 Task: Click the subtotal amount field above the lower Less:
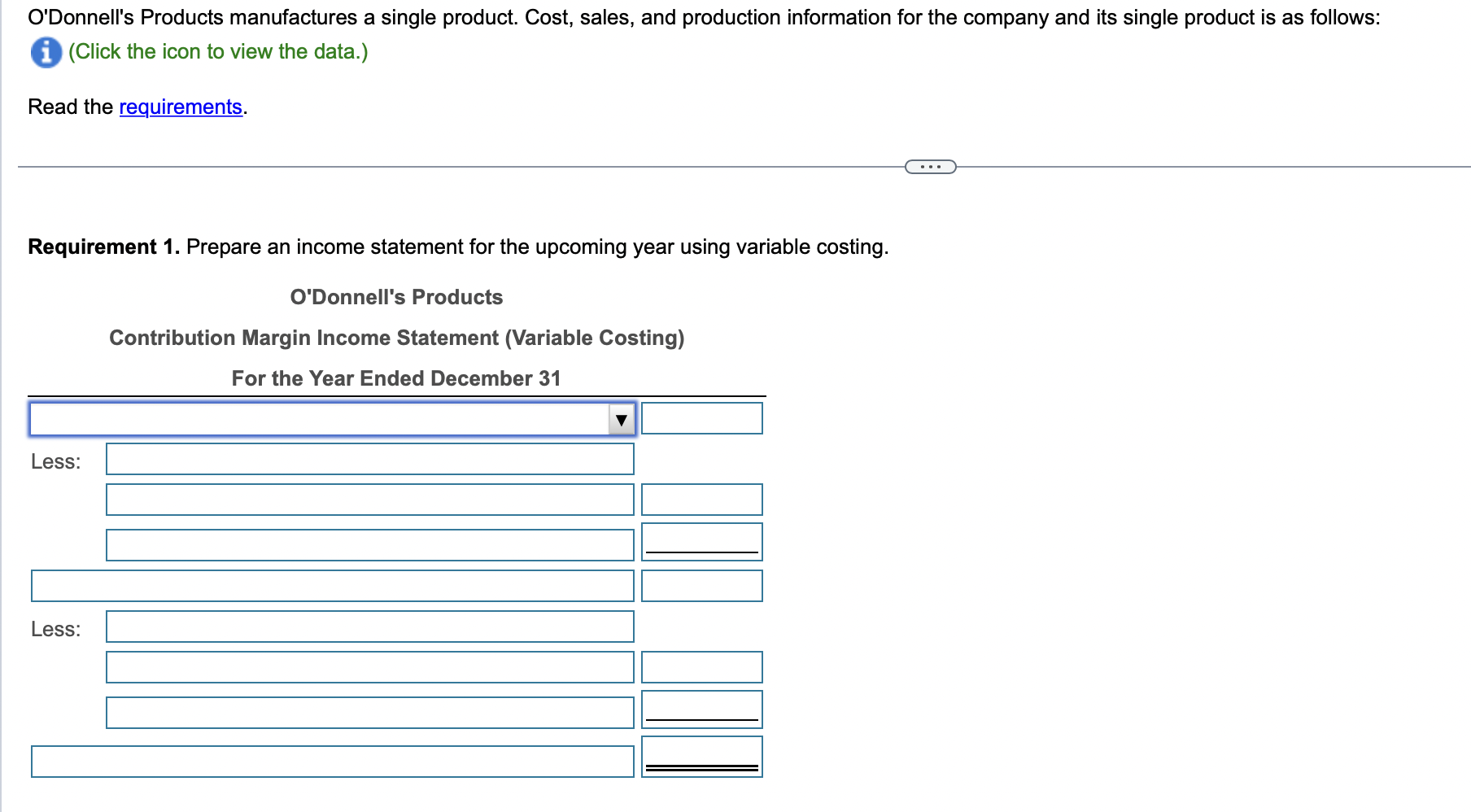point(701,586)
